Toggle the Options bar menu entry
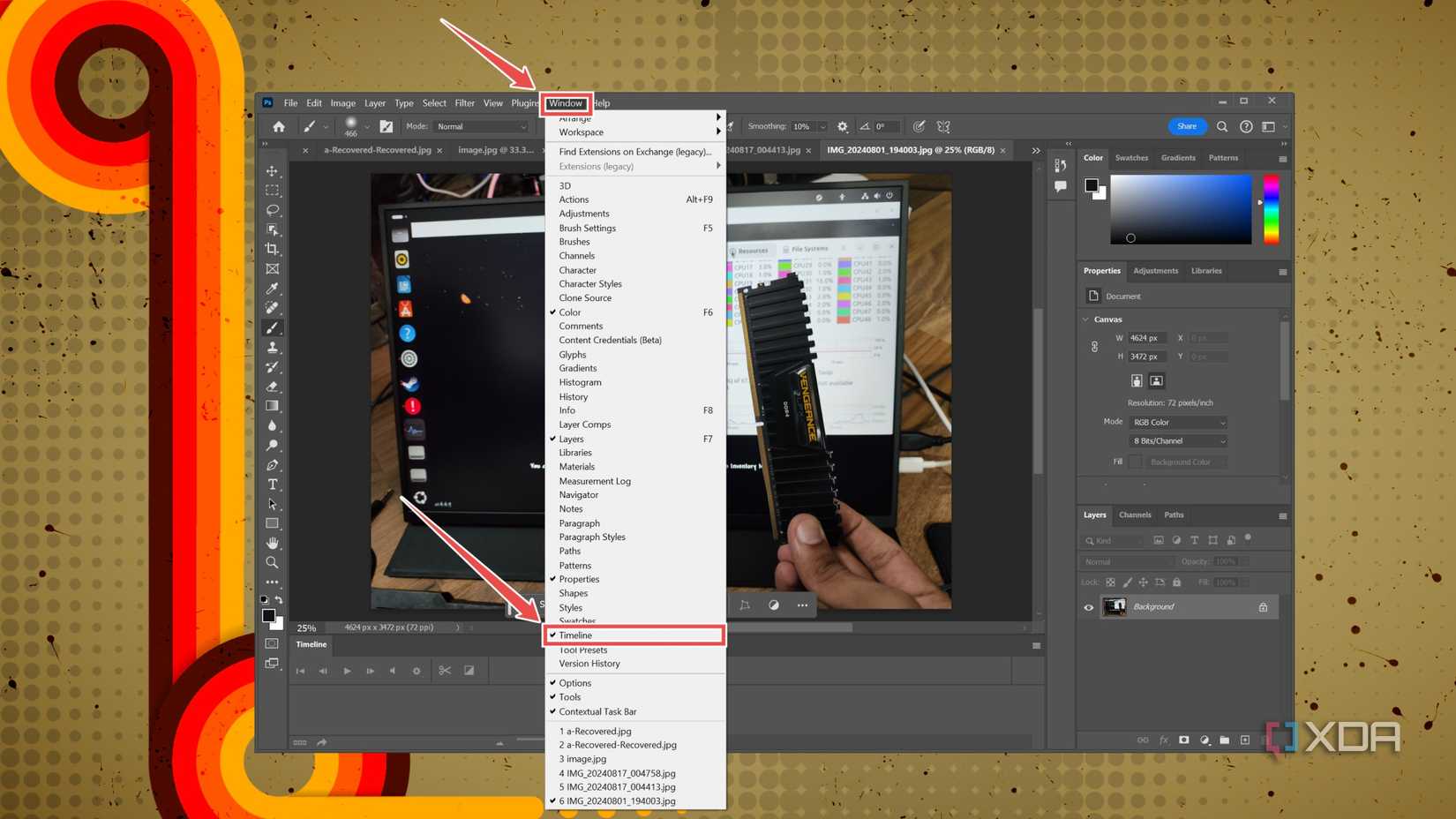The height and width of the screenshot is (819, 1456). (634, 683)
